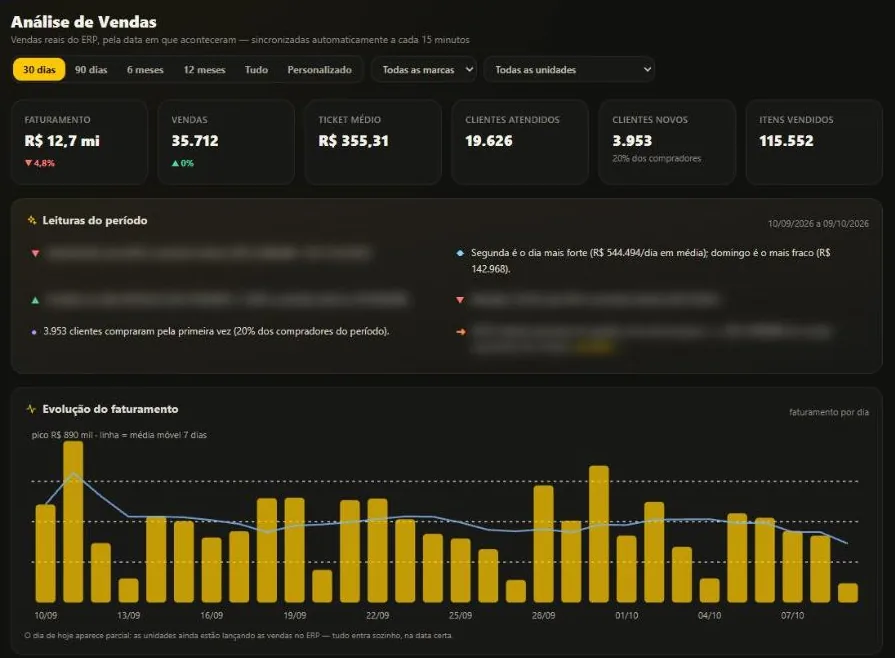Open the Itens Vendidos 115.552 card
The height and width of the screenshot is (658, 895).
point(814,142)
